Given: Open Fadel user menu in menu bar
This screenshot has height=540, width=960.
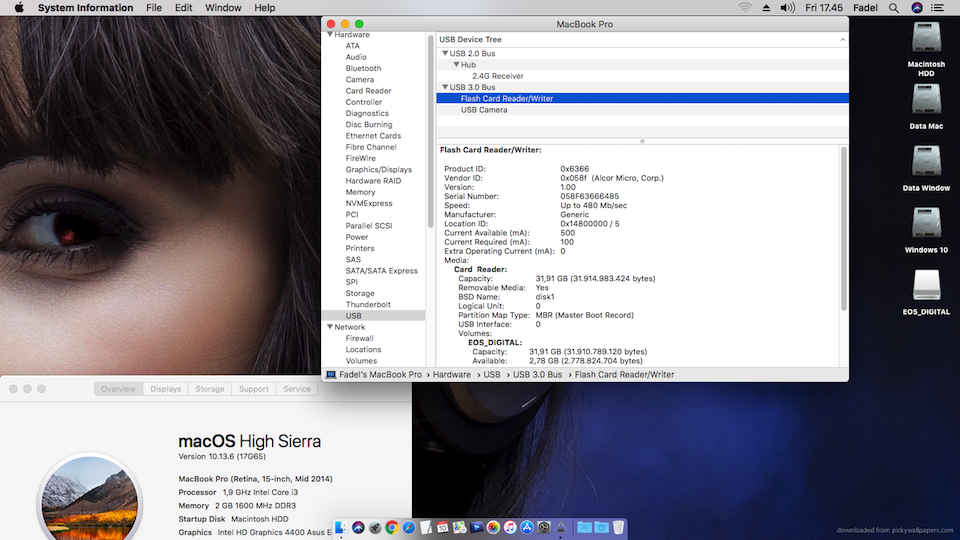Looking at the screenshot, I should coord(865,8).
